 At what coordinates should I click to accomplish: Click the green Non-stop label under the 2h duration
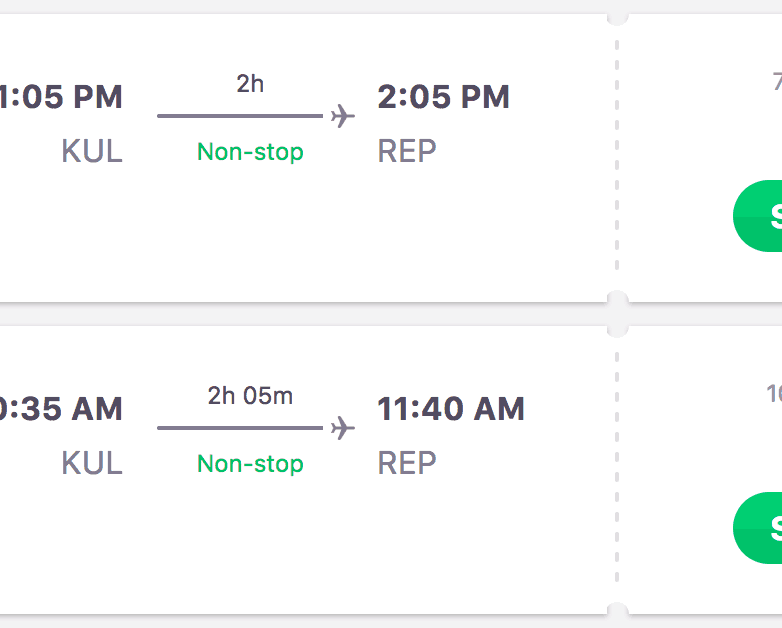coord(250,152)
